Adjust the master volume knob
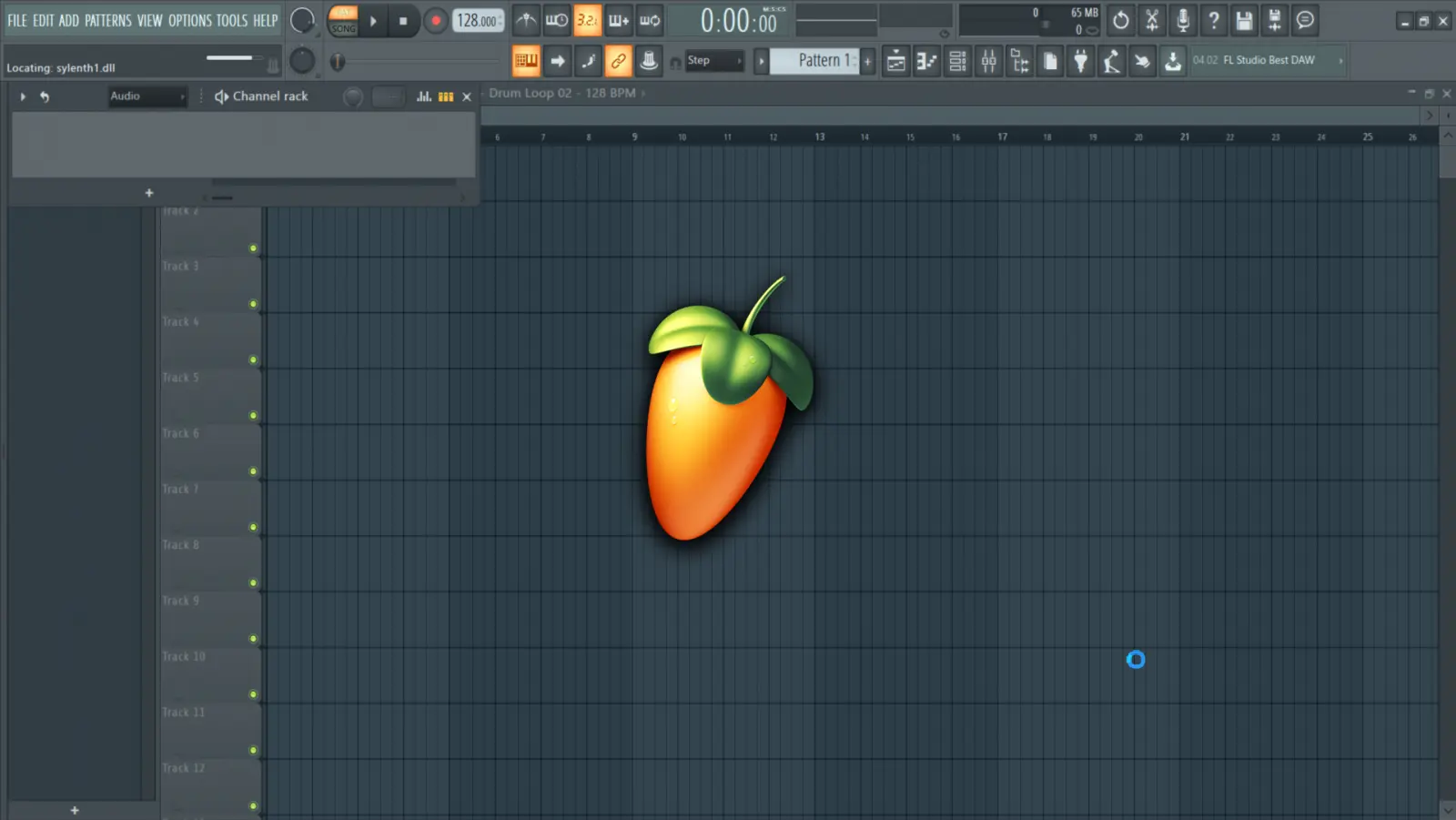This screenshot has height=820, width=1456. click(x=302, y=20)
